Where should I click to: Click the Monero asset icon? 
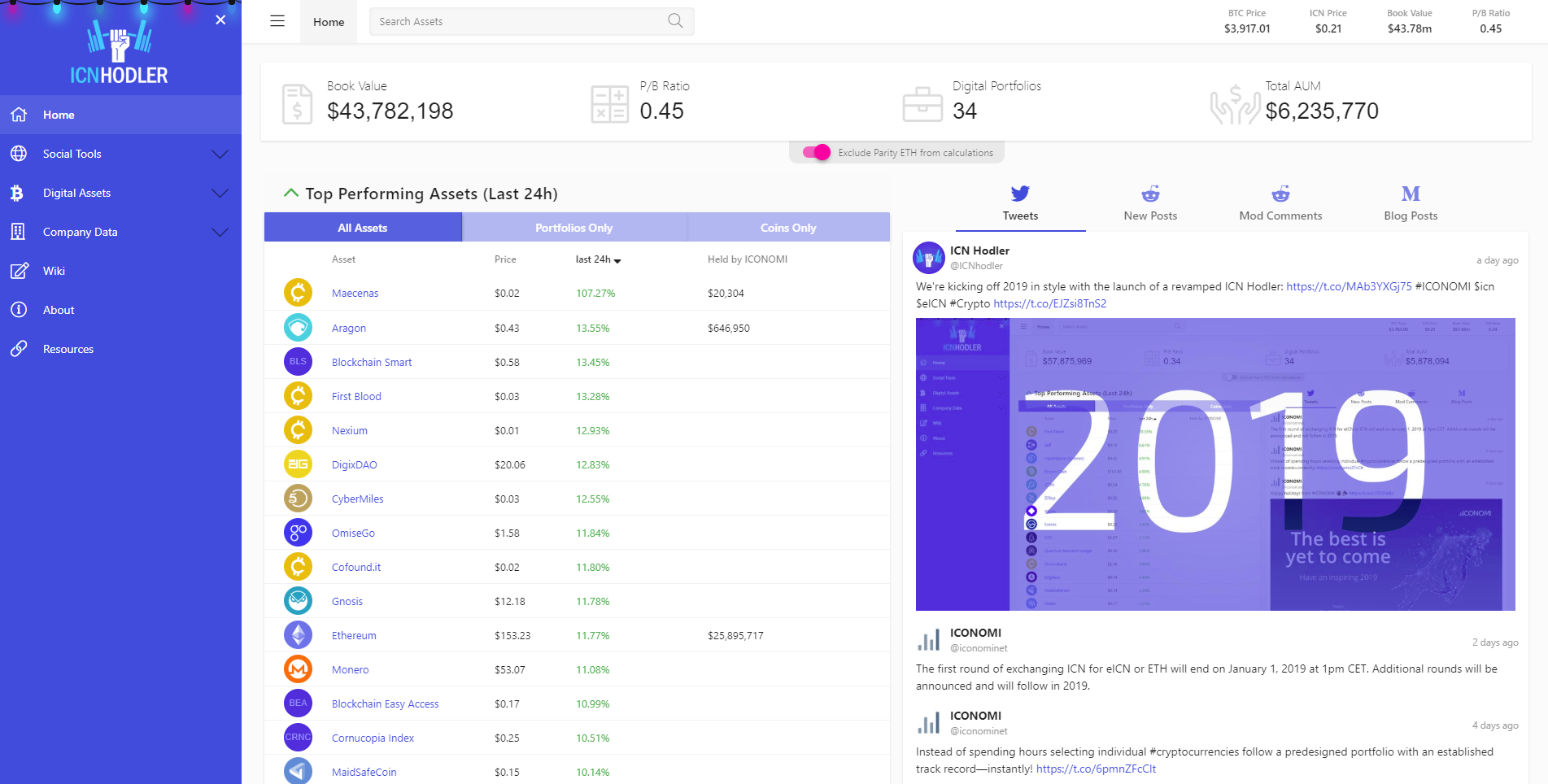pos(298,669)
